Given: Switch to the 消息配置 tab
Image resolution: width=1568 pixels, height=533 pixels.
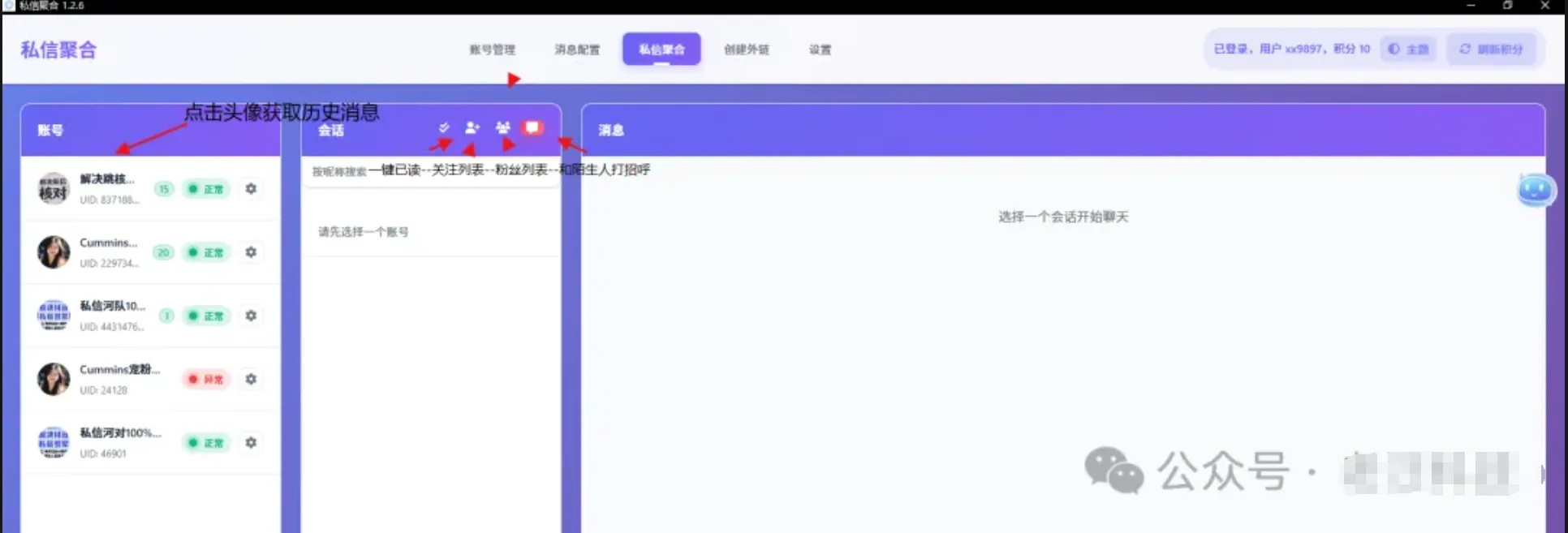Looking at the screenshot, I should click(577, 49).
